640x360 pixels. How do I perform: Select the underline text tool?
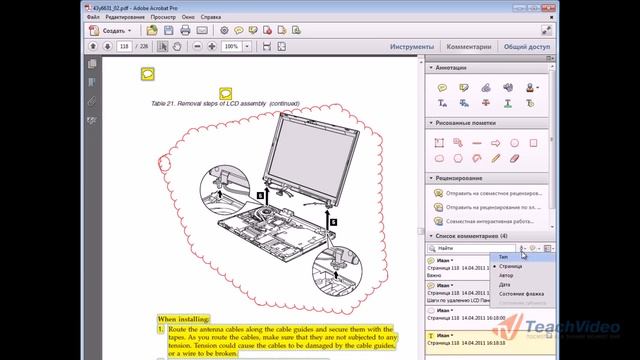click(x=508, y=103)
